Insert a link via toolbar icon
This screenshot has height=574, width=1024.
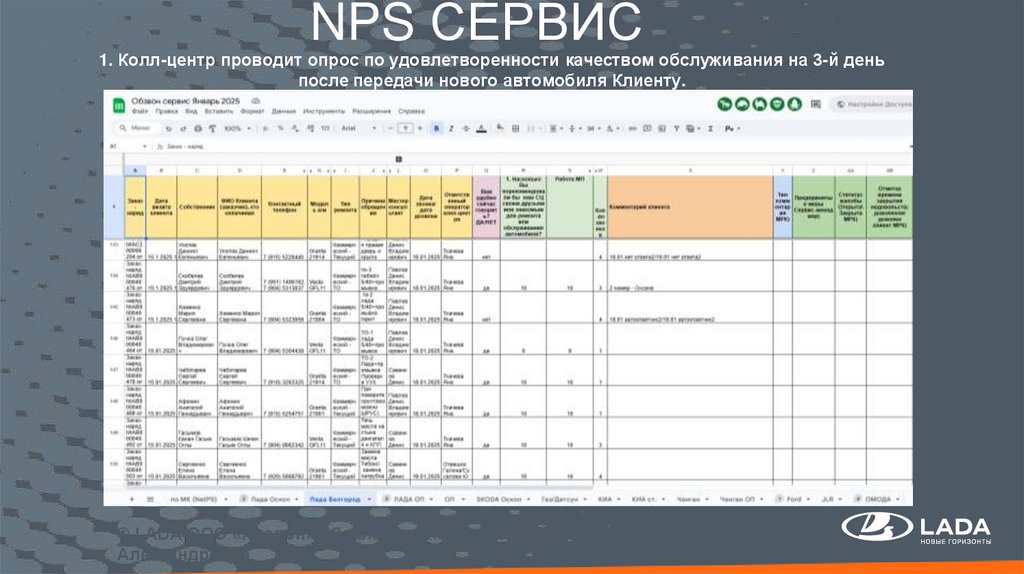coord(633,129)
